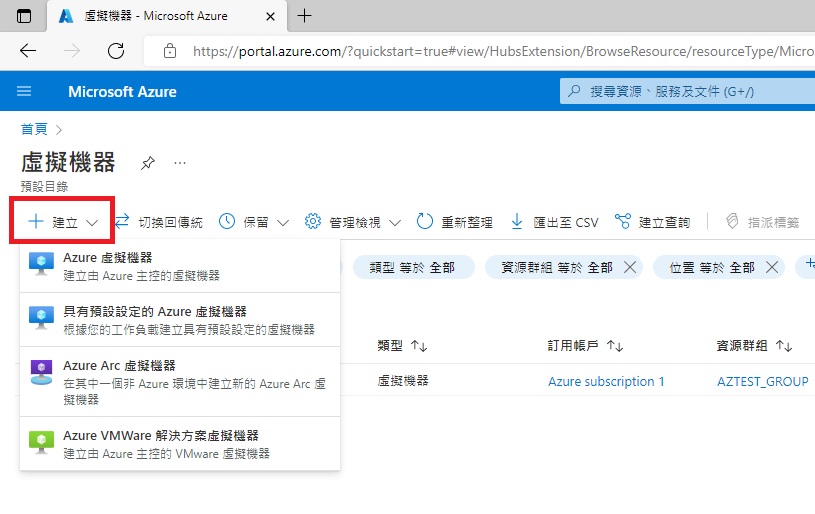Screen dimensions: 815x514
Task: Click the 類型 等於 全部 filter pill
Action: (x=413, y=267)
